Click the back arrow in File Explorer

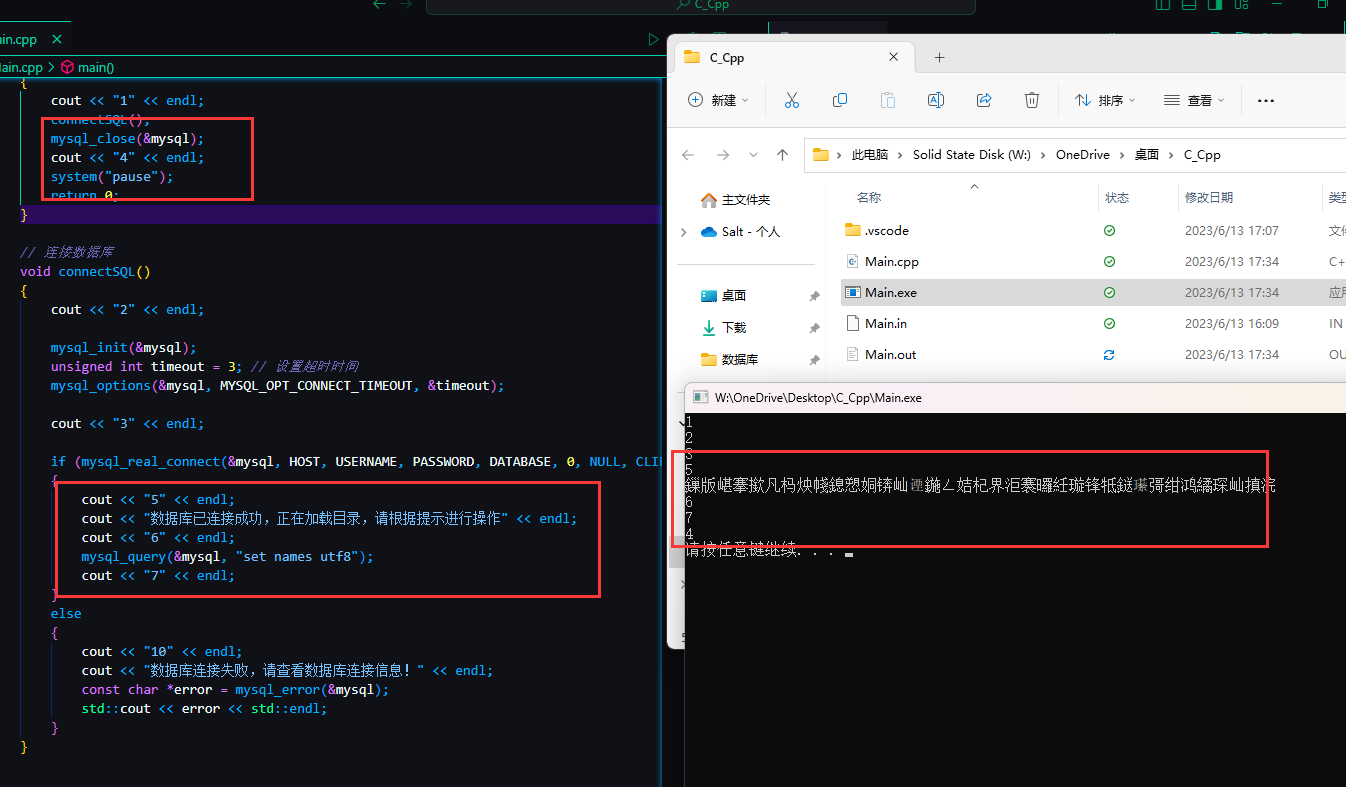[x=687, y=154]
